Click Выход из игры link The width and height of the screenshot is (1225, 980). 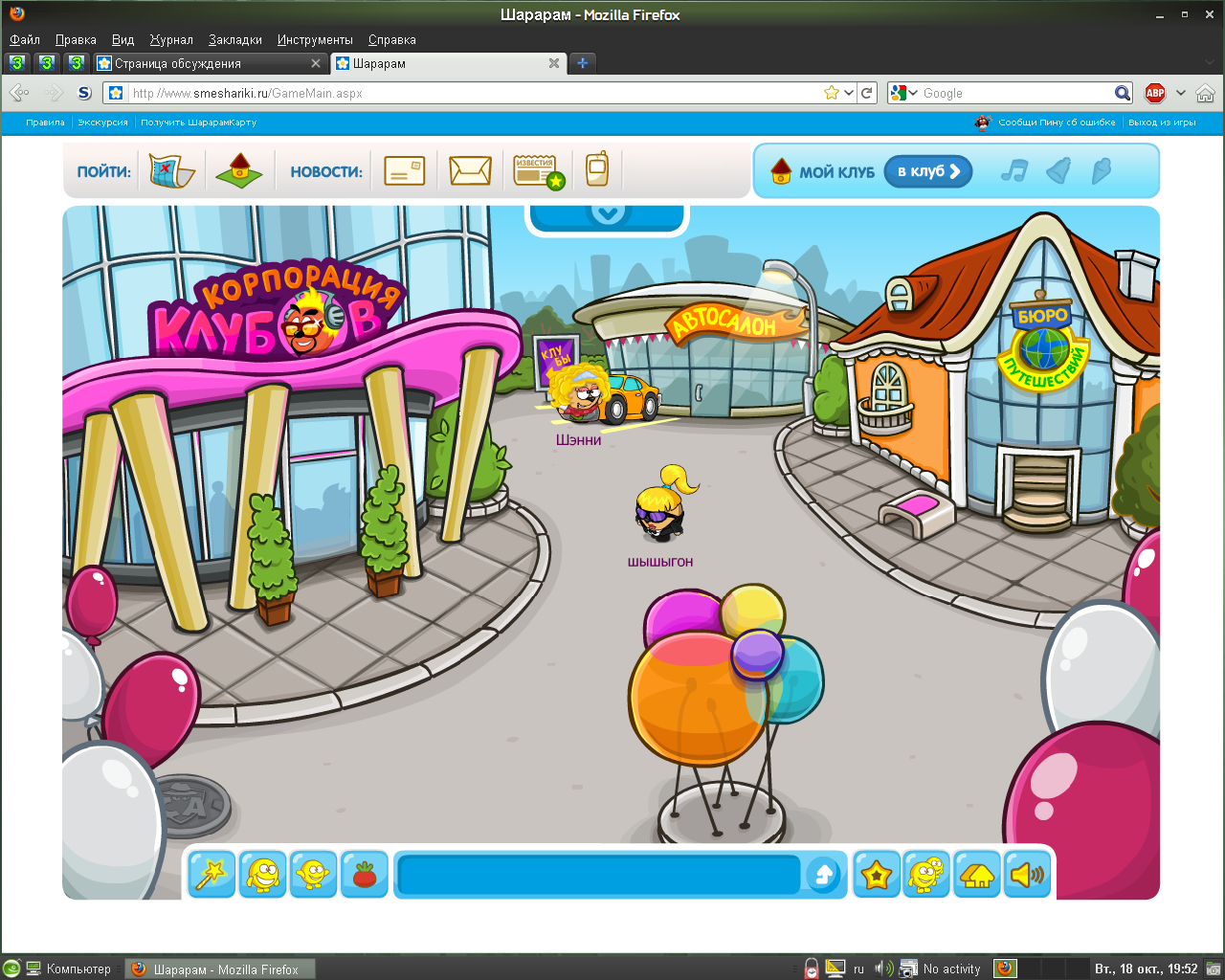1162,122
